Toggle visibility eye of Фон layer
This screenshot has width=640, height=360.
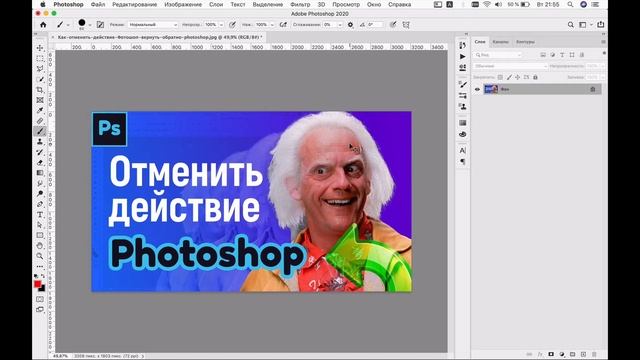477,89
